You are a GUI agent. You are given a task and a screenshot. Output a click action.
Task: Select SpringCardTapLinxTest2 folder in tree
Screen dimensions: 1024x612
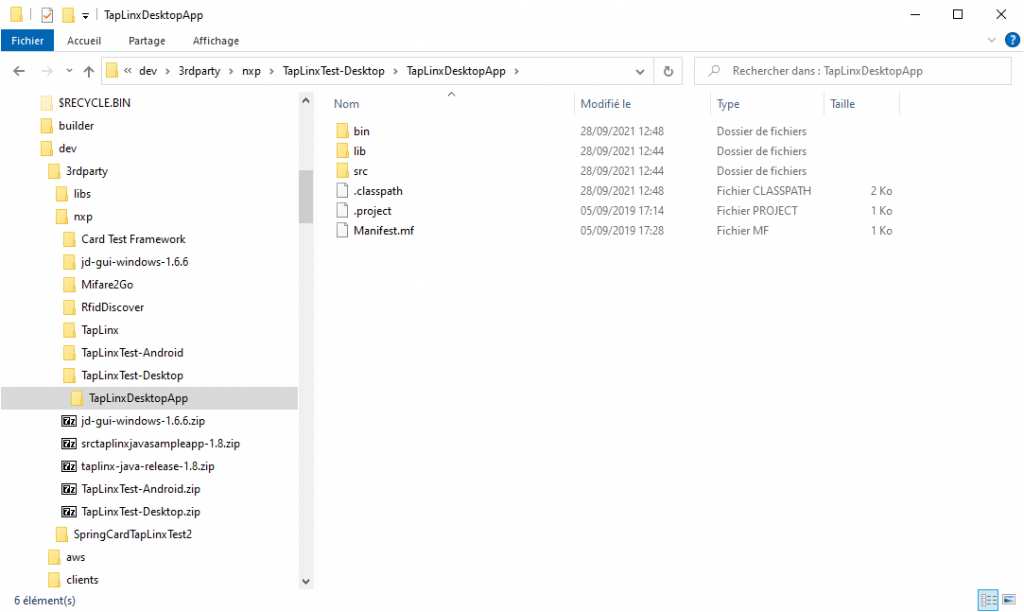click(x=133, y=534)
